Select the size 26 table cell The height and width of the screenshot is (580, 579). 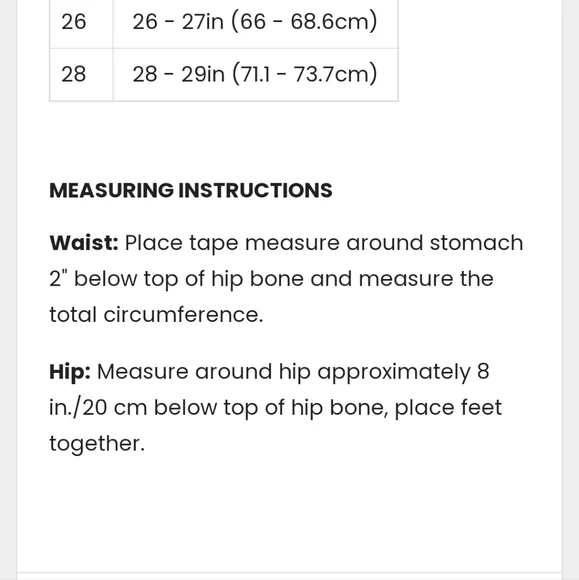pos(81,22)
